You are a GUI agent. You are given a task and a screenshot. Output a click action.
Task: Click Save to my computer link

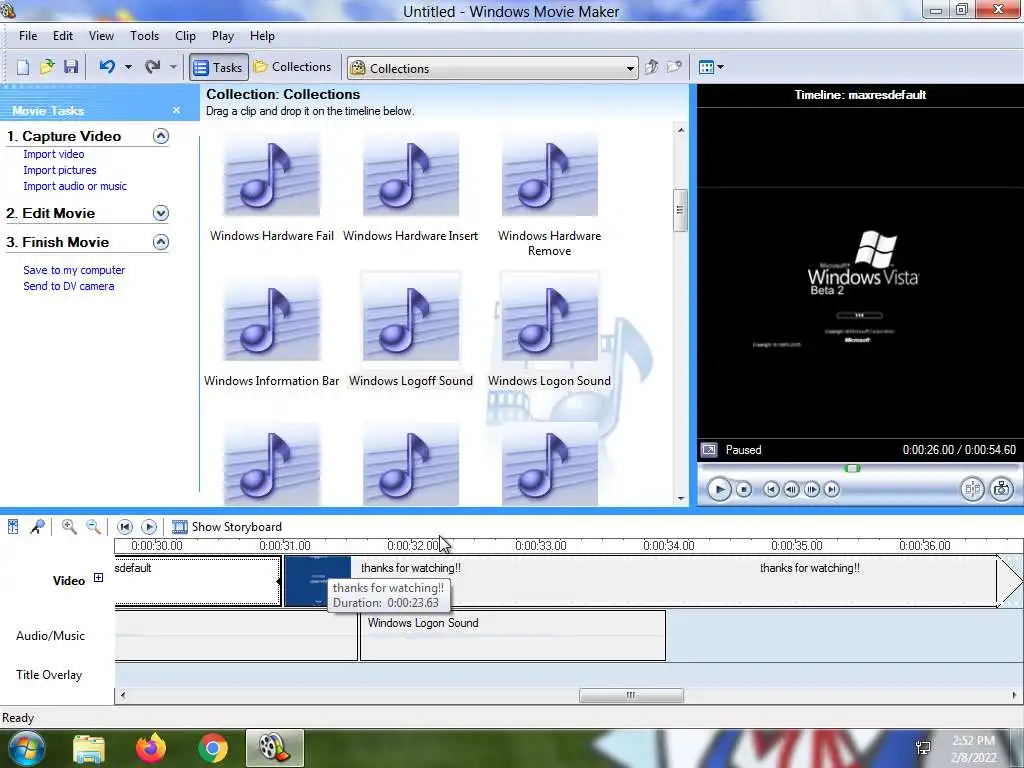pyautogui.click(x=74, y=270)
